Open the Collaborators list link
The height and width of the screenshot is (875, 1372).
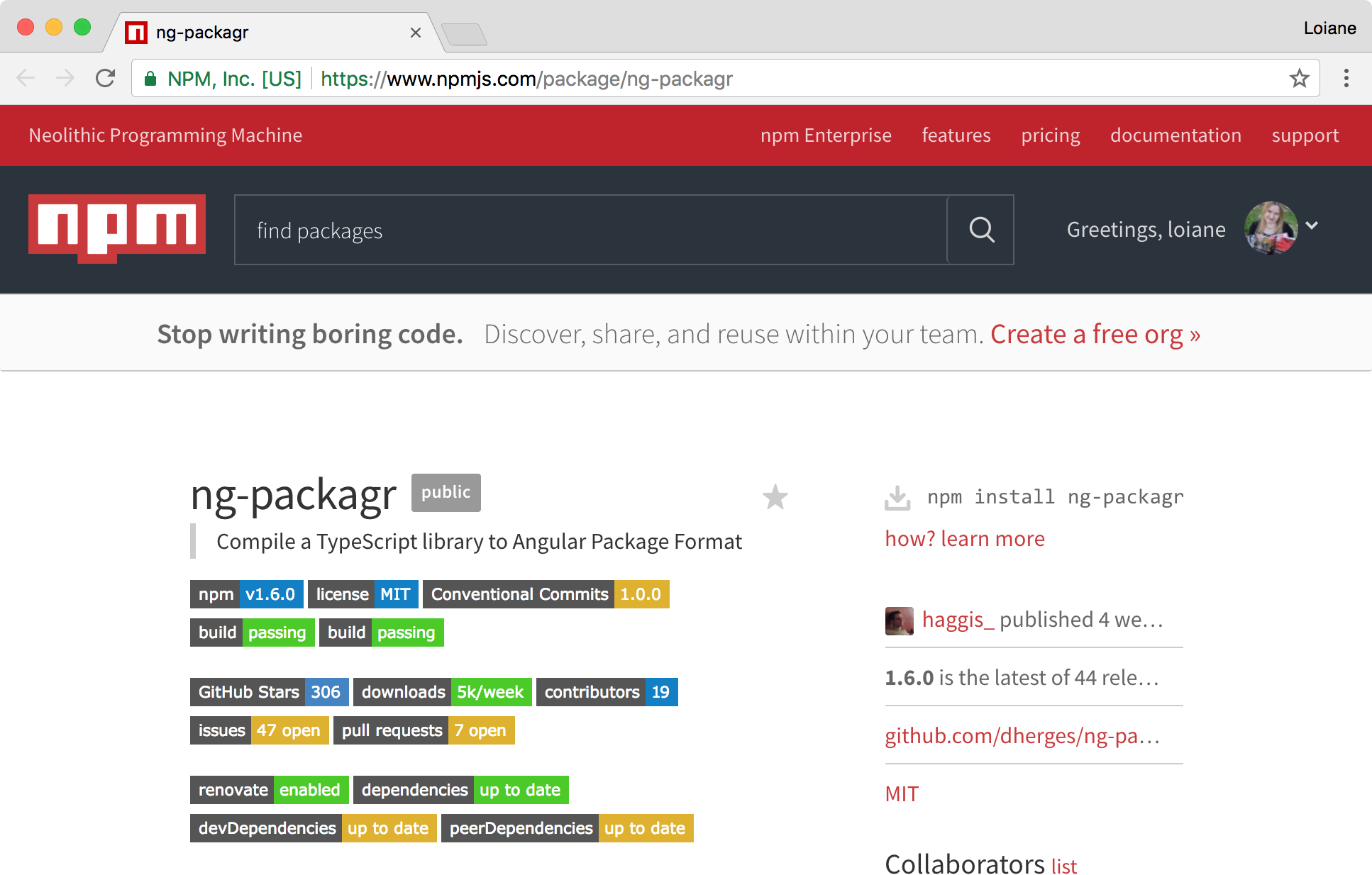(1063, 866)
